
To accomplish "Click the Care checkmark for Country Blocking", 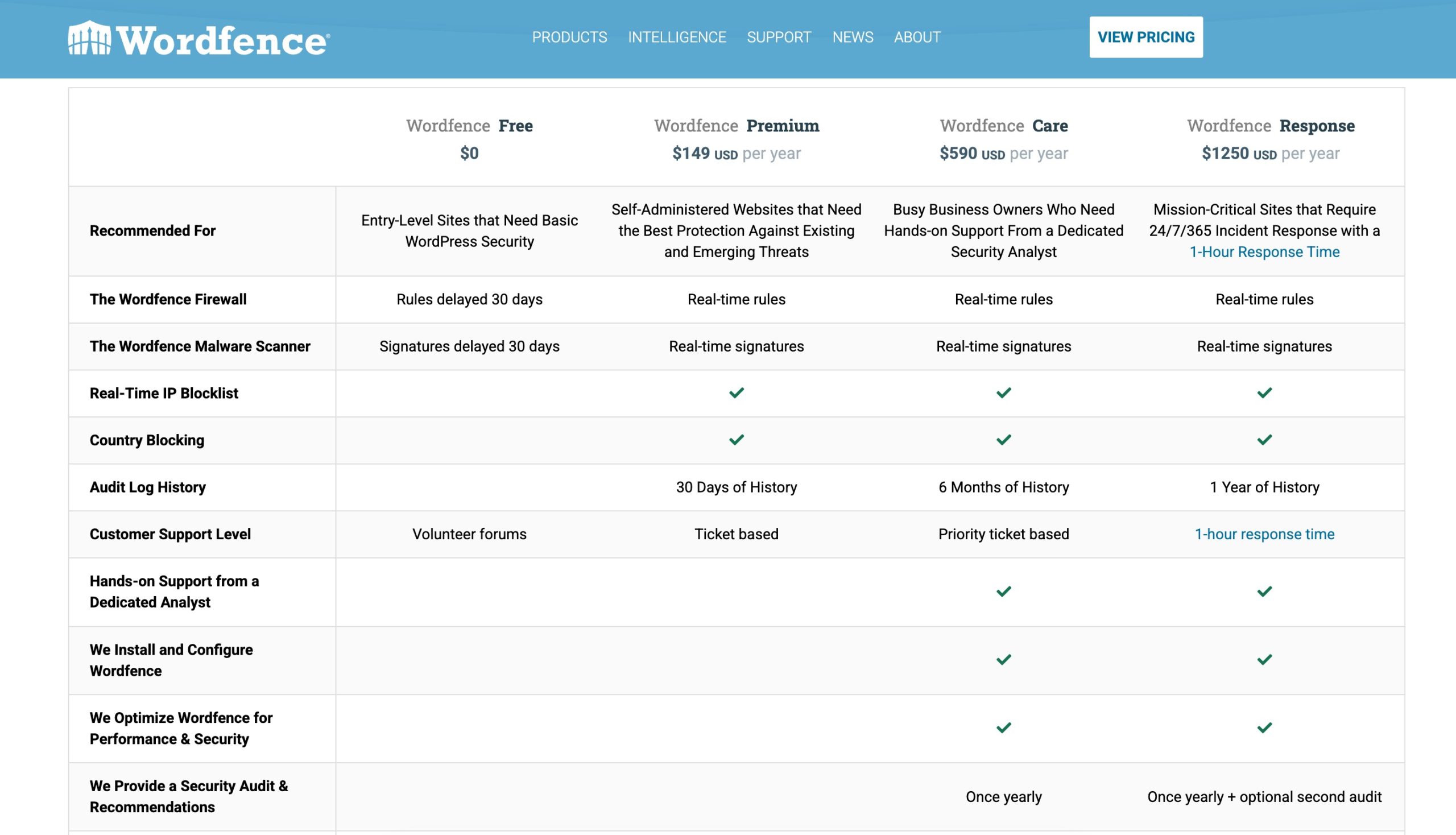I will [1003, 440].
